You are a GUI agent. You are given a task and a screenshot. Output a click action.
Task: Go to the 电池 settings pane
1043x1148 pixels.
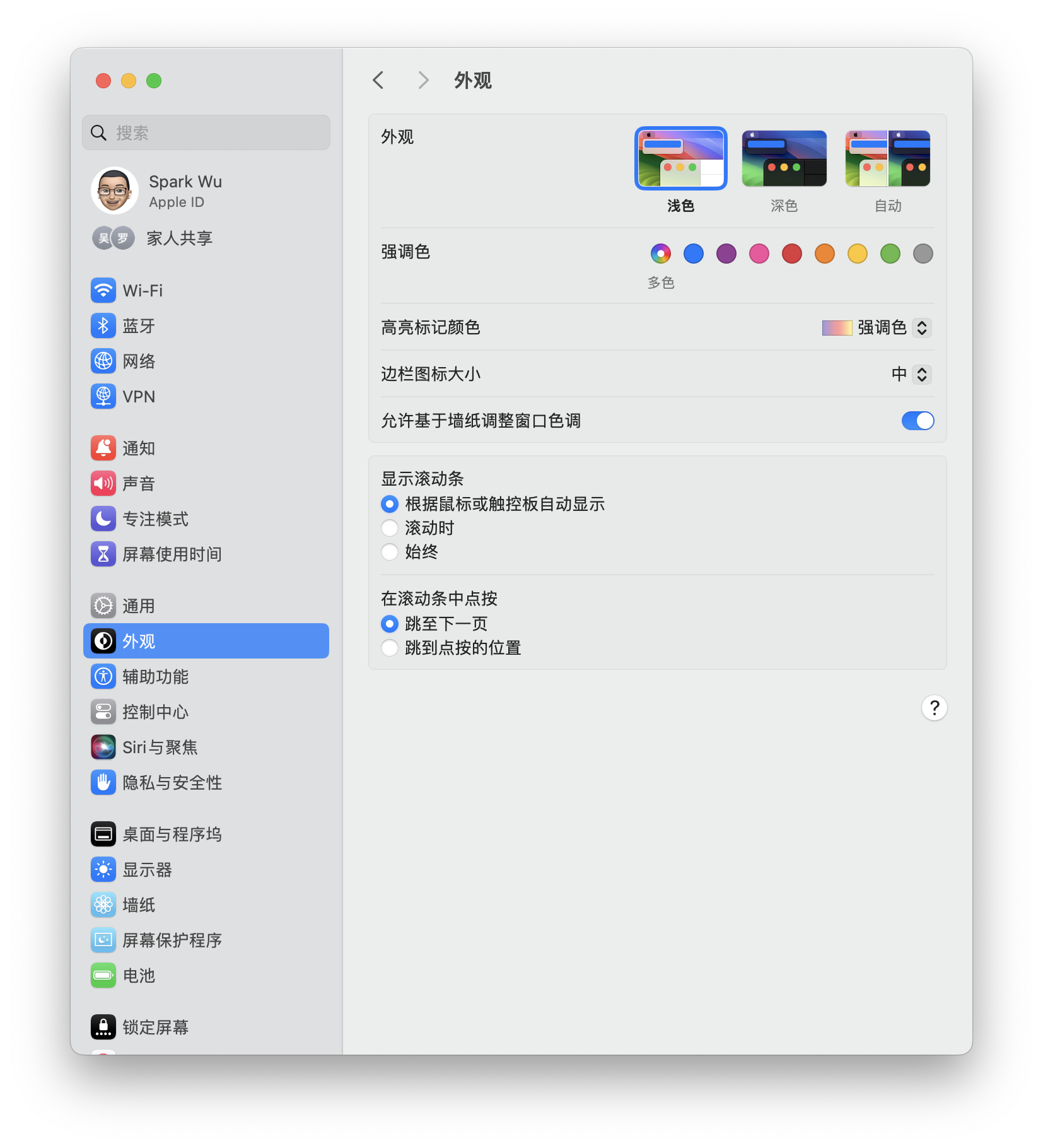click(x=206, y=975)
